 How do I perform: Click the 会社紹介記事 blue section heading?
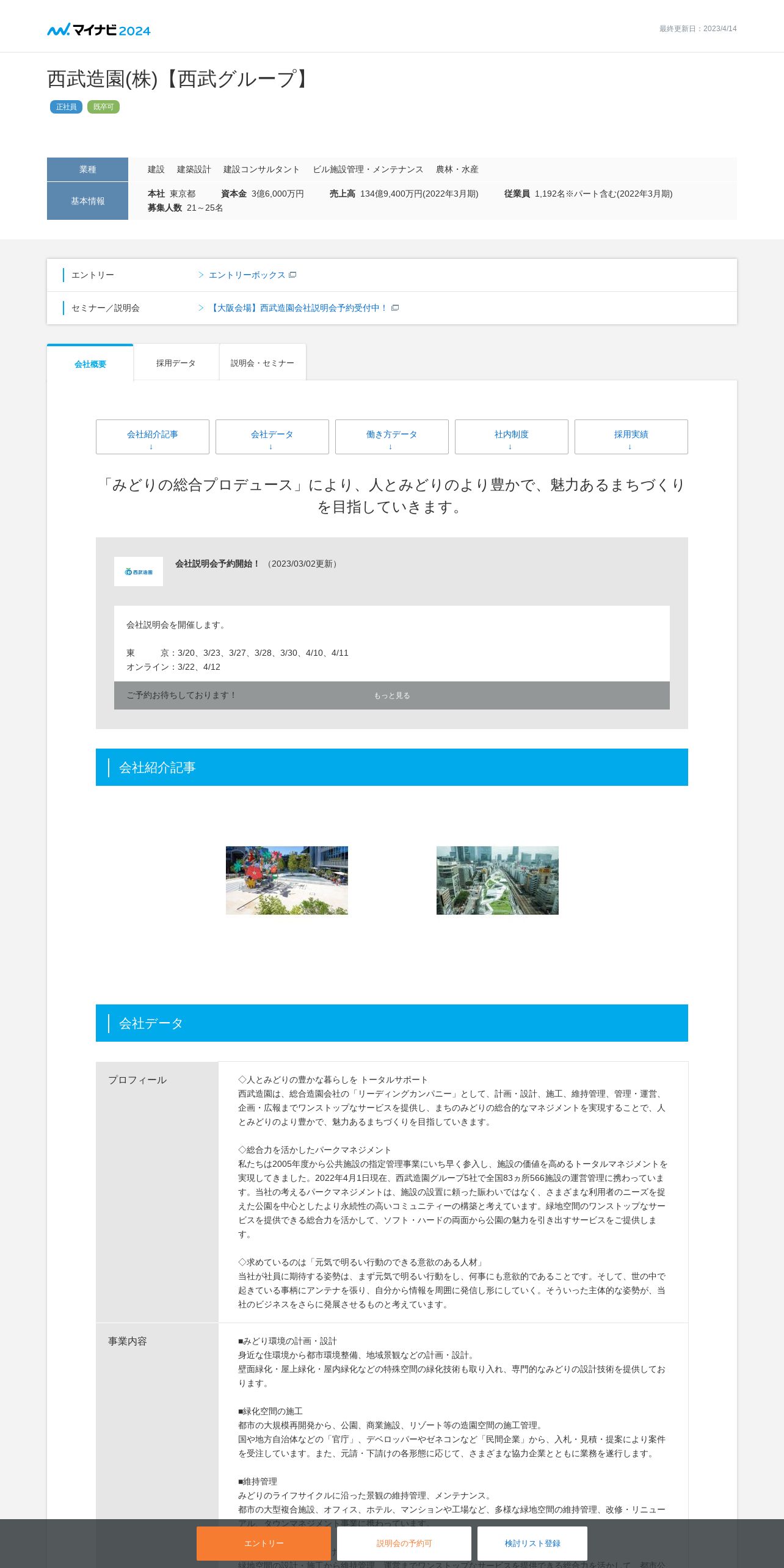tap(392, 768)
